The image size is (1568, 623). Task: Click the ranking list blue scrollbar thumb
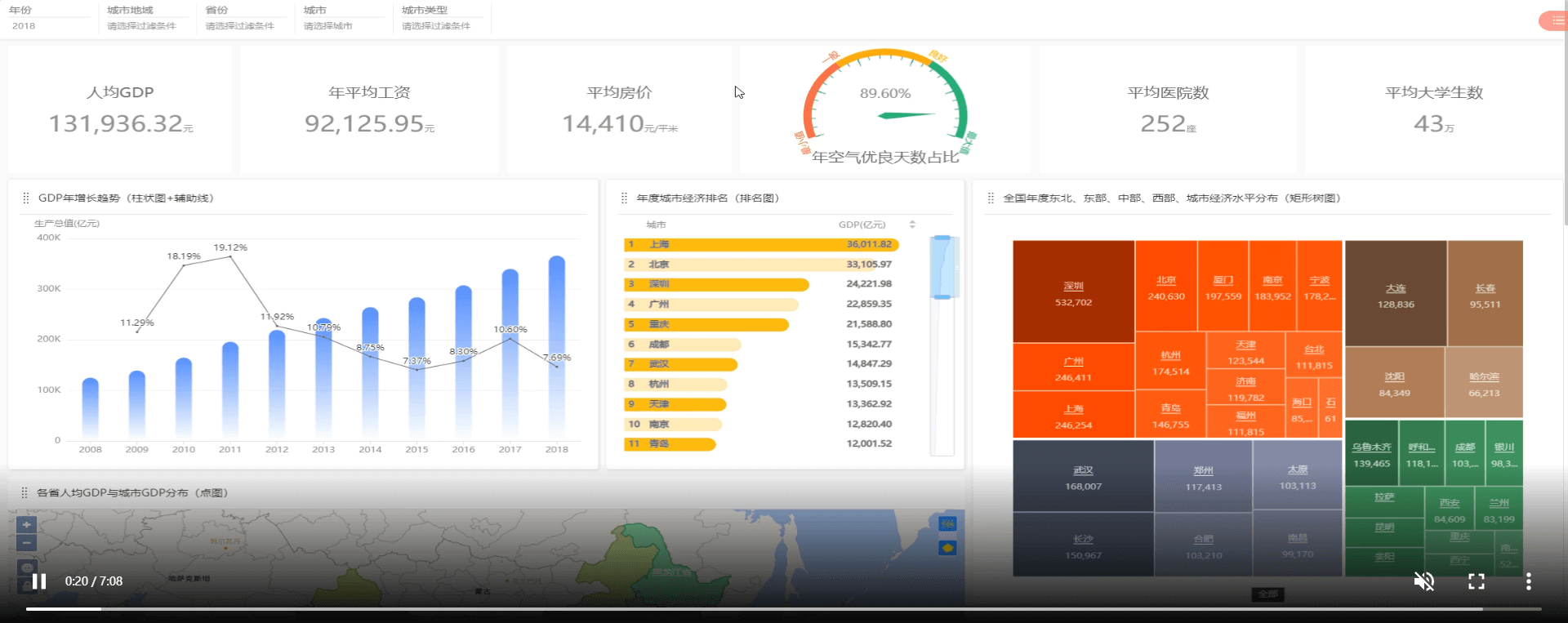point(942,267)
